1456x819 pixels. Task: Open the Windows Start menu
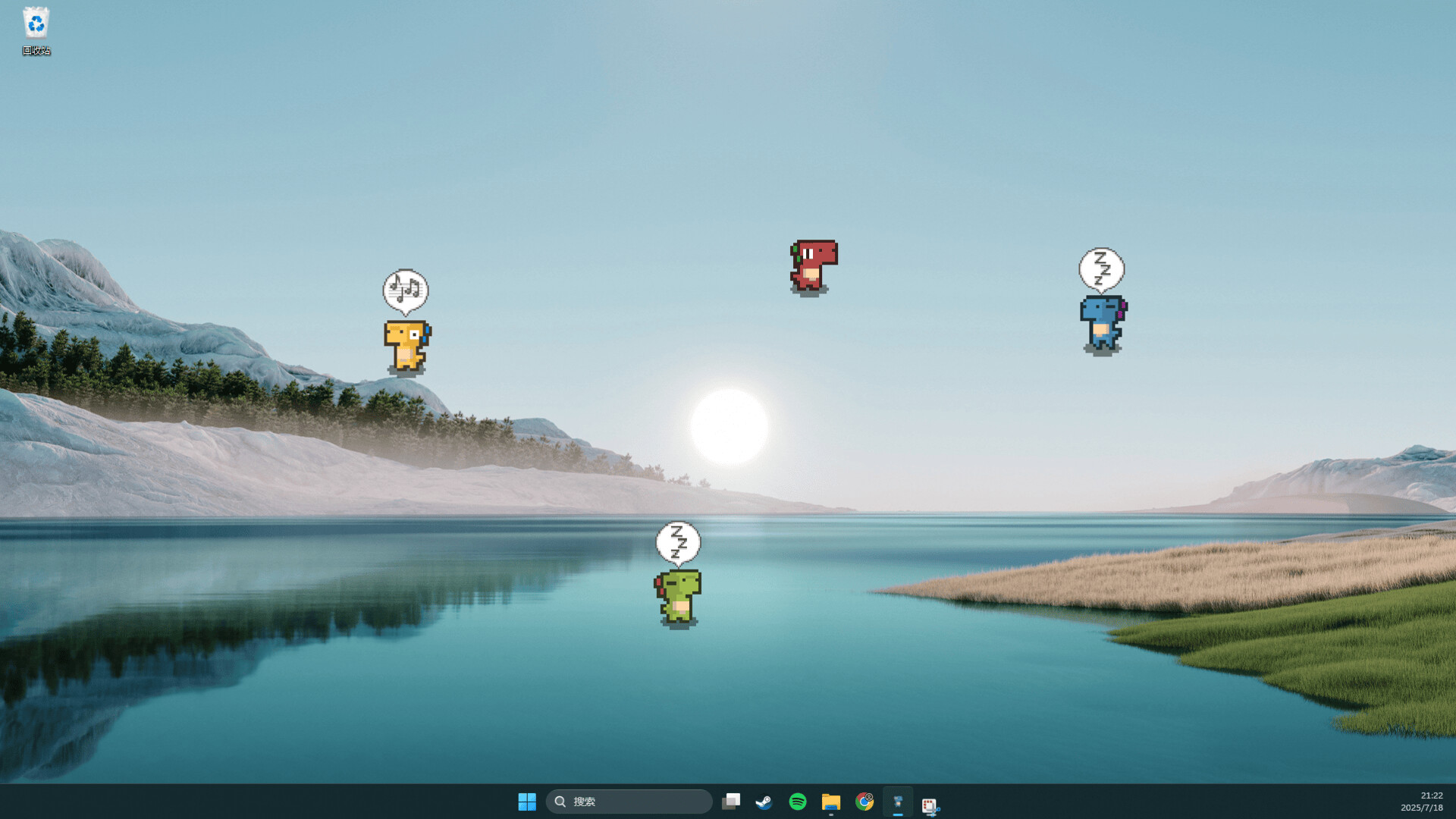tap(527, 801)
